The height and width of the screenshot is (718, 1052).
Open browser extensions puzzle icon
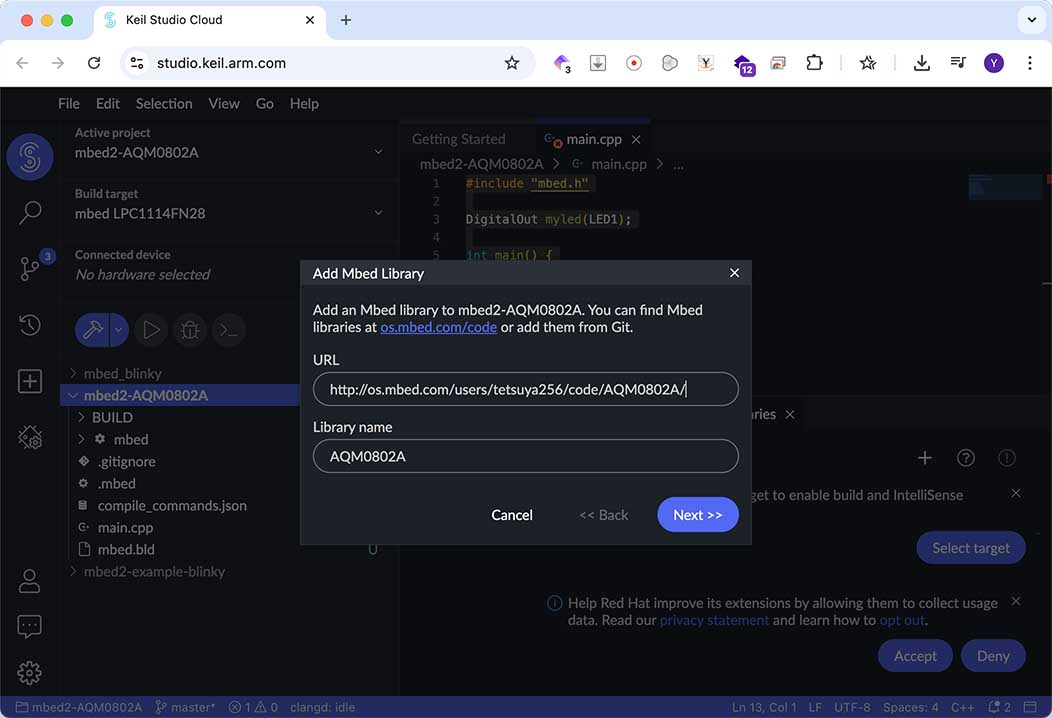pyautogui.click(x=814, y=62)
